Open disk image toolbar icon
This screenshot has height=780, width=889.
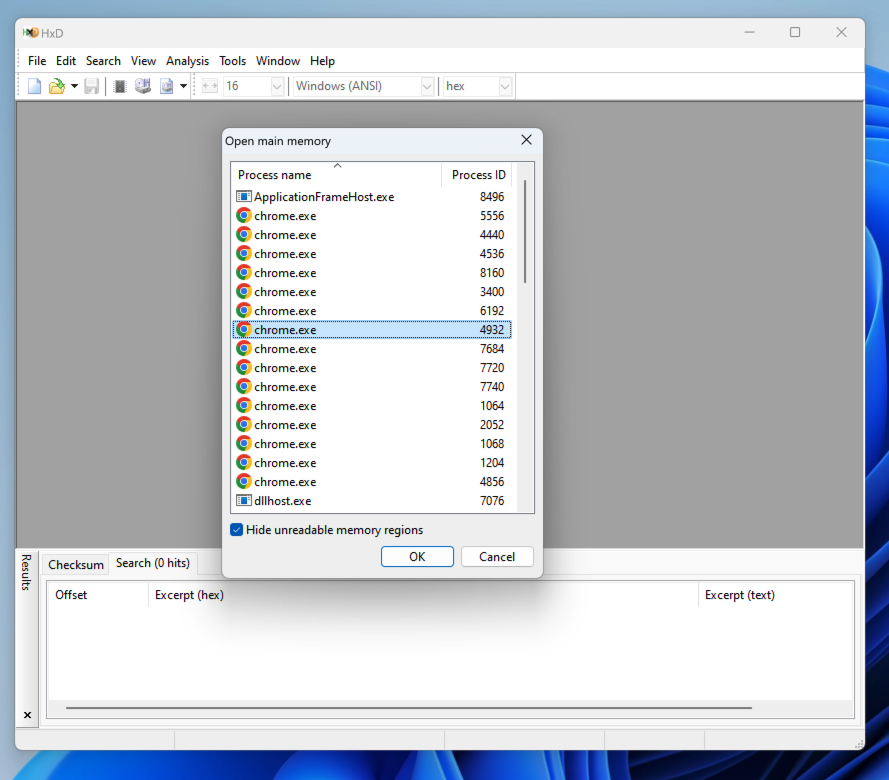[x=166, y=86]
